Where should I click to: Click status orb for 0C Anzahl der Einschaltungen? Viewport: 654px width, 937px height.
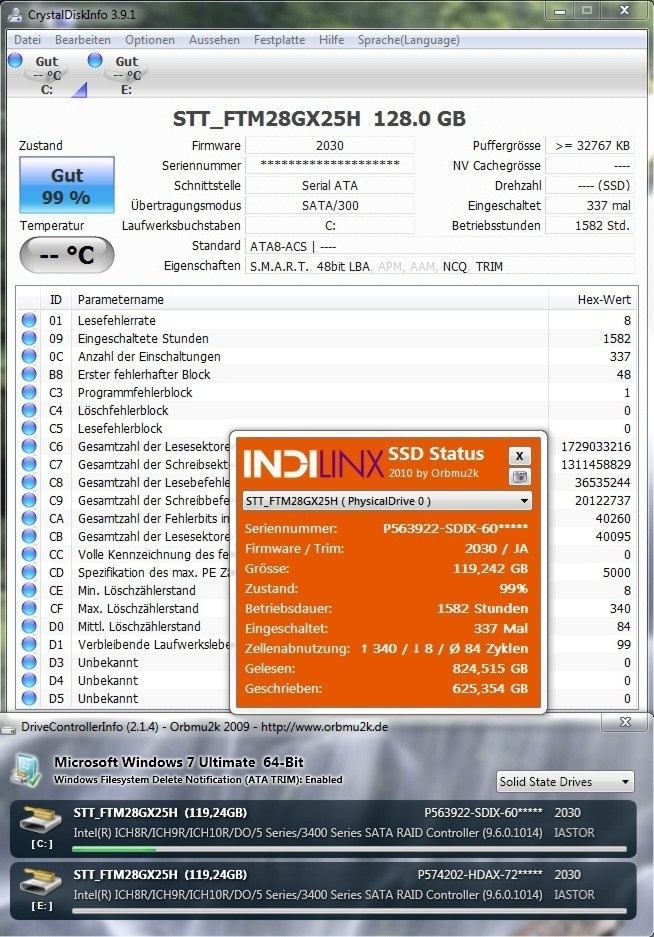point(29,356)
